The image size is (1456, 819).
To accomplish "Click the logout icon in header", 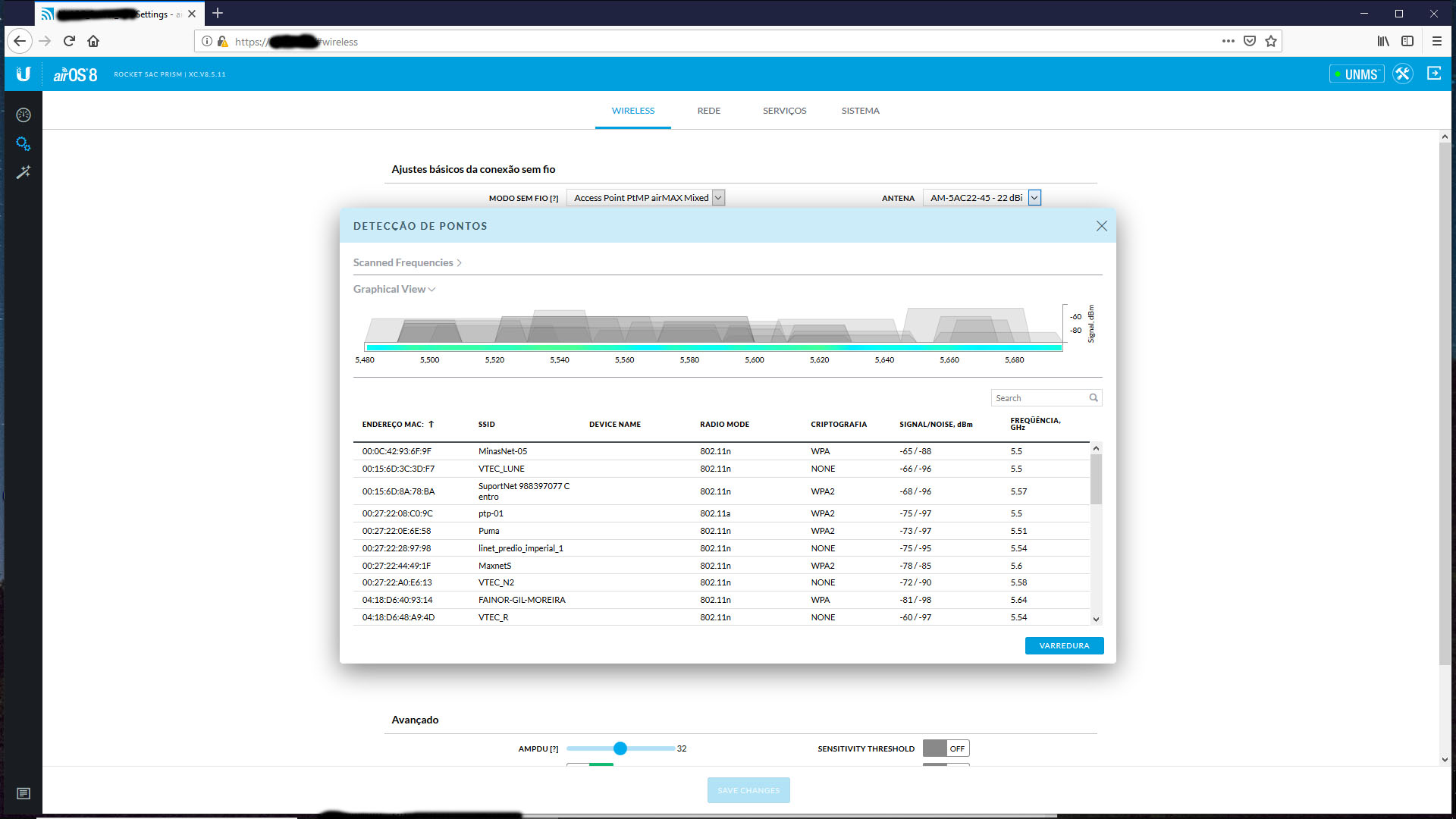I will click(x=1434, y=74).
